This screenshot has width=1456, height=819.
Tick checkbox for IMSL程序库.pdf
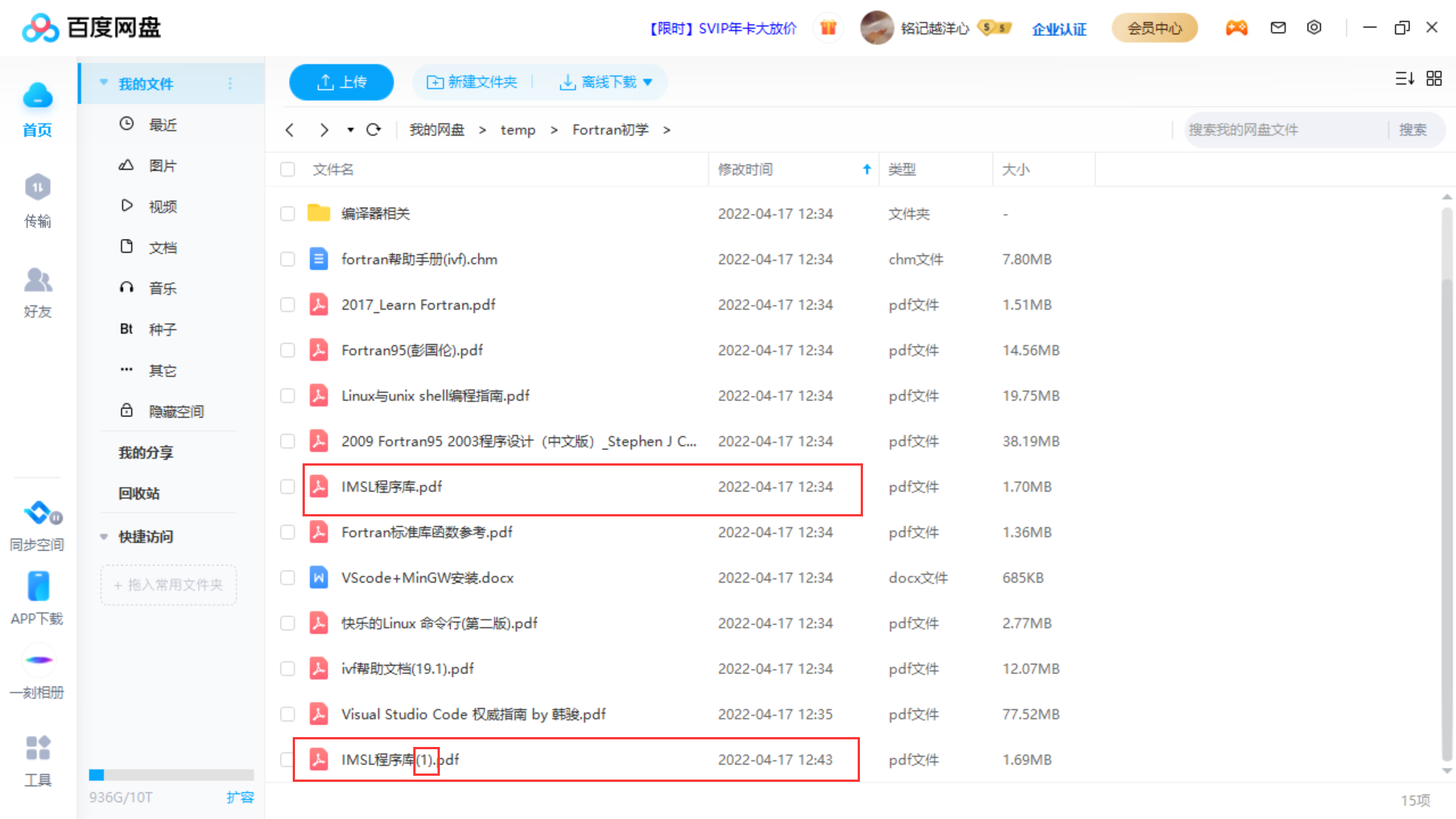[287, 487]
